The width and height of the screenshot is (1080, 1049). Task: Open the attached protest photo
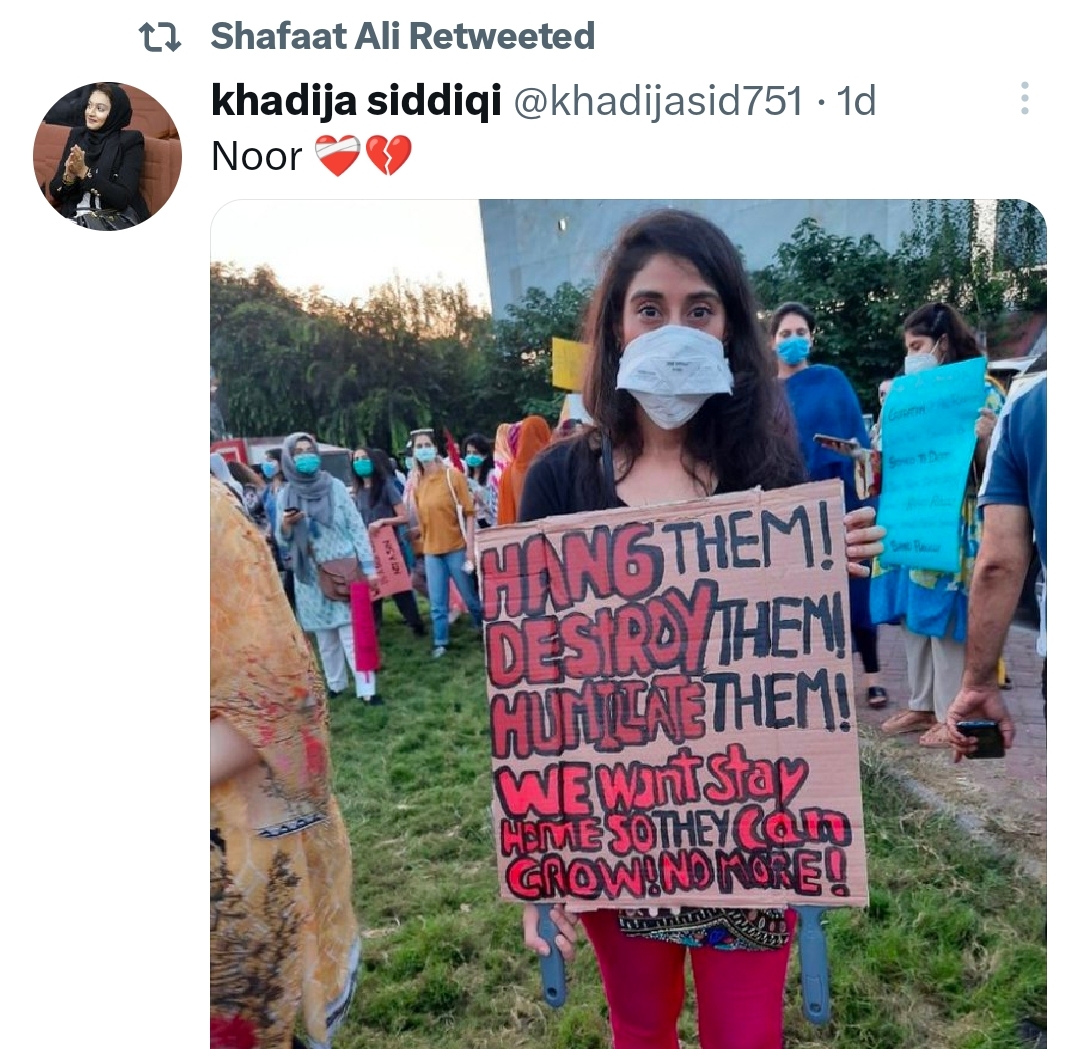pos(628,624)
